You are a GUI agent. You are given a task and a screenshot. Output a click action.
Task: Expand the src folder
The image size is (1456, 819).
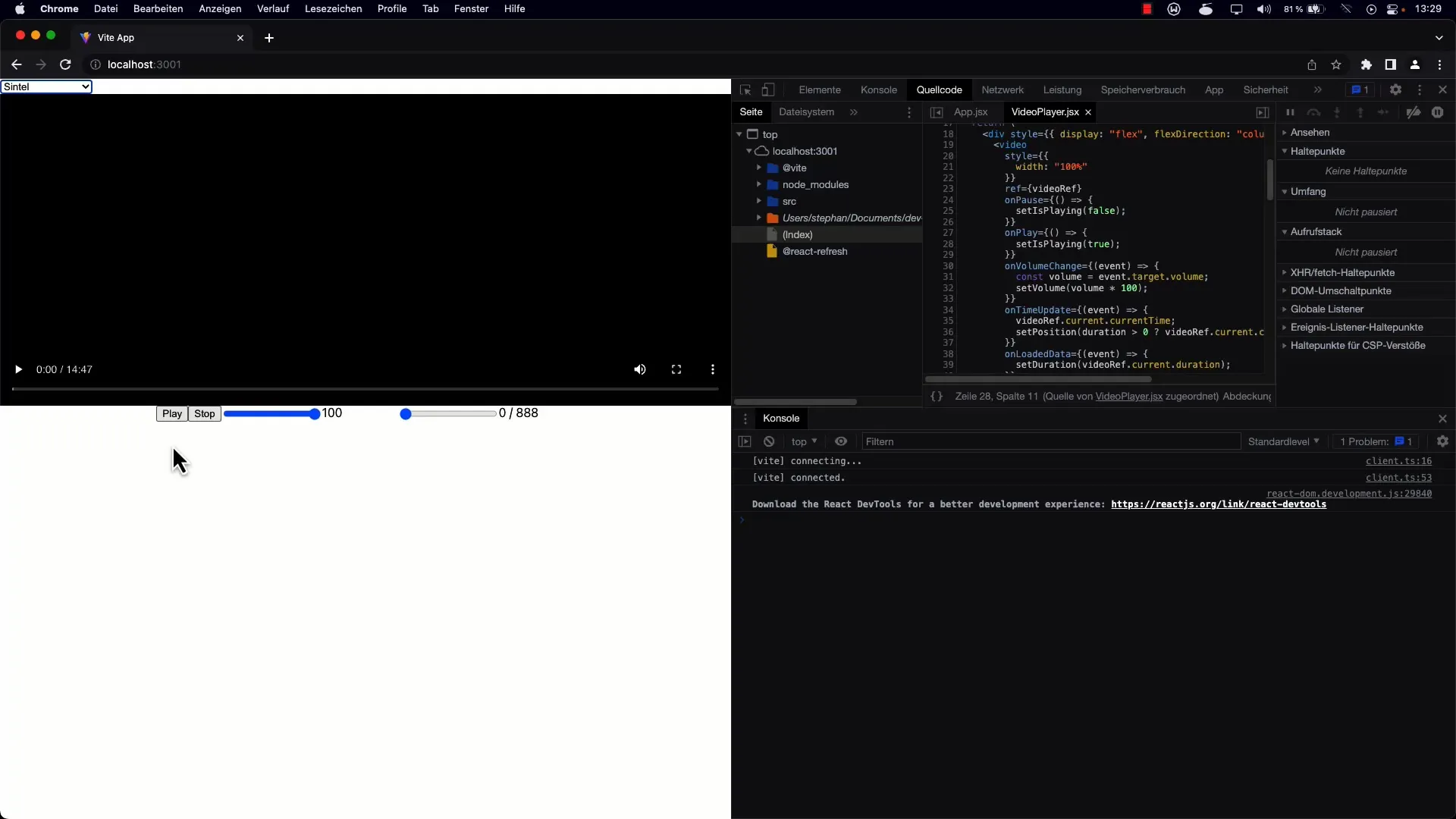[x=759, y=201]
